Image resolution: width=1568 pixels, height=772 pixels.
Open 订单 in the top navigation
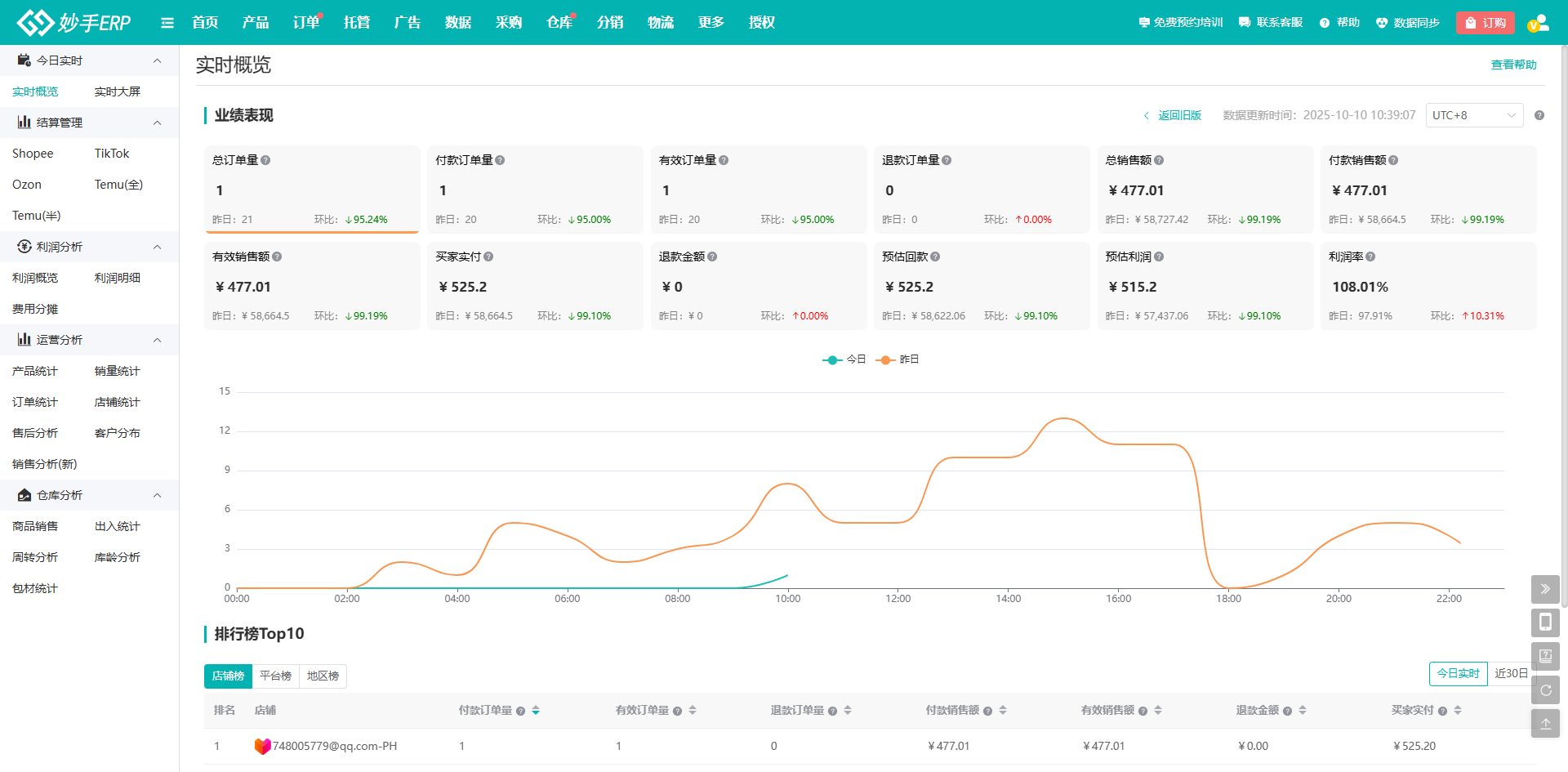pos(306,23)
